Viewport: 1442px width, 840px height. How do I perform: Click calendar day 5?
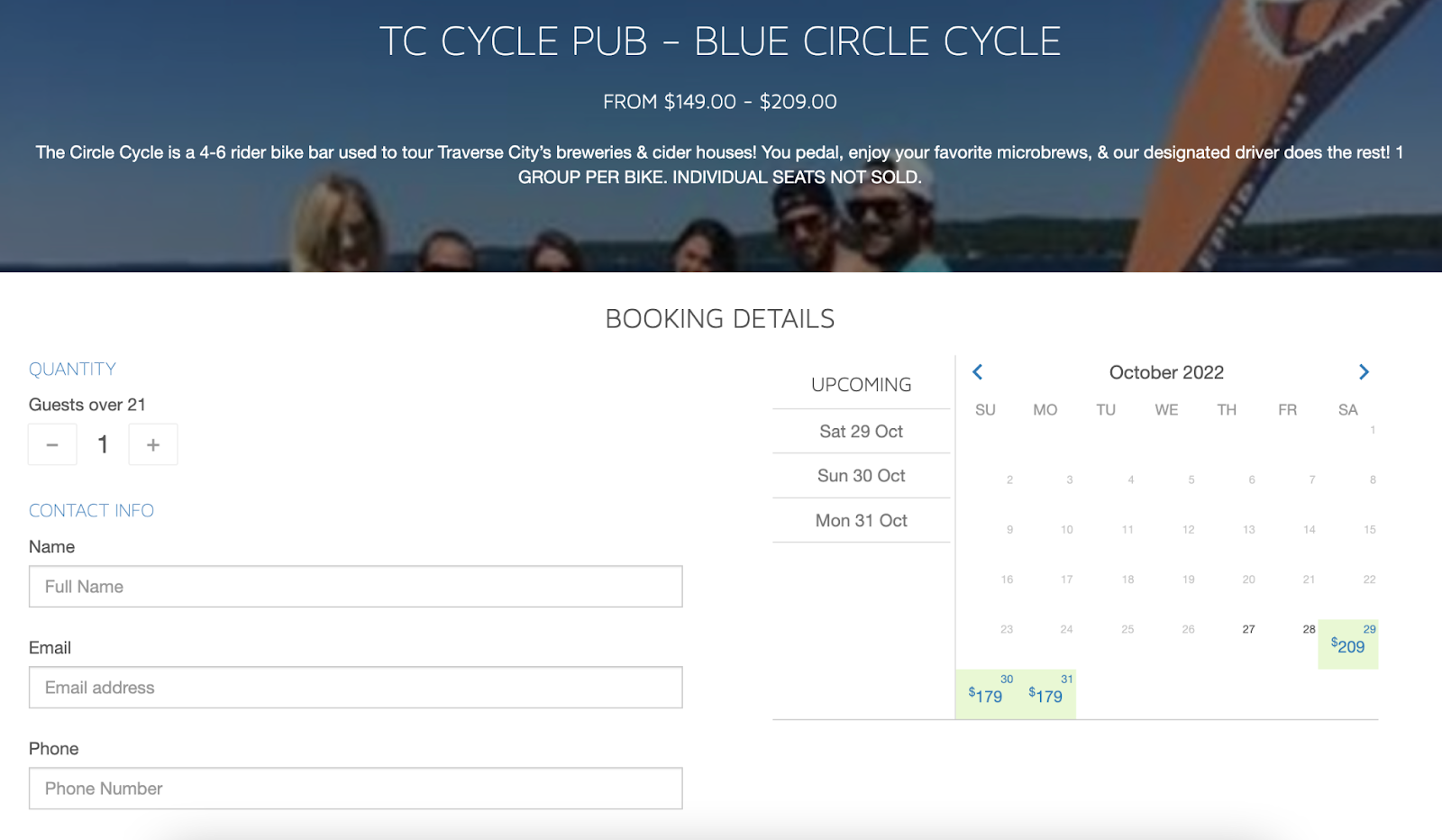tap(1191, 479)
